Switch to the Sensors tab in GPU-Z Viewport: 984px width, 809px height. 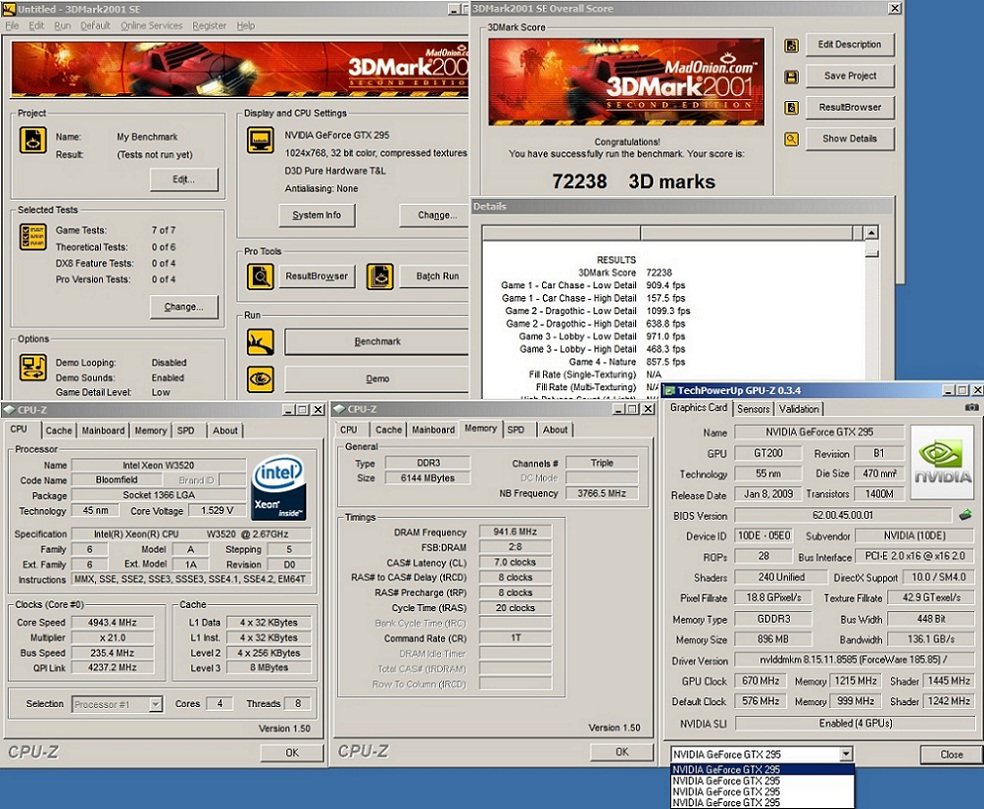(x=753, y=409)
